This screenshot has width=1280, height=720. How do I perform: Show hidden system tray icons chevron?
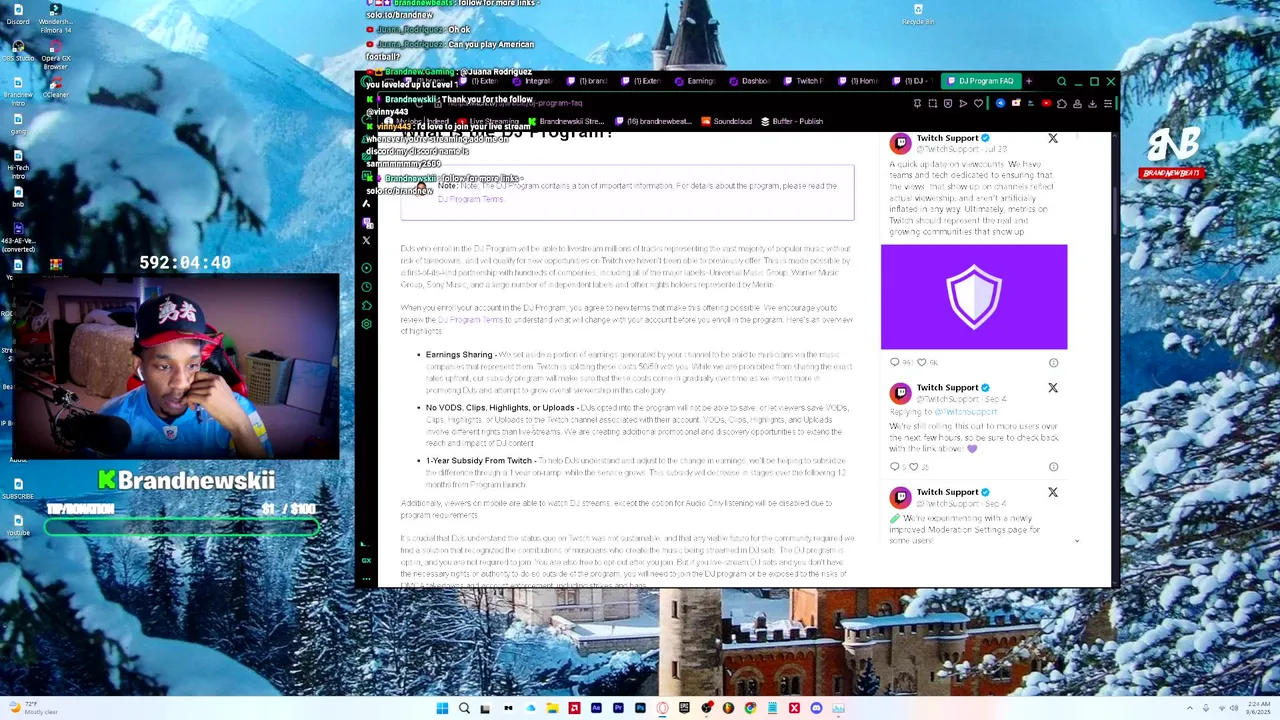coord(1189,708)
